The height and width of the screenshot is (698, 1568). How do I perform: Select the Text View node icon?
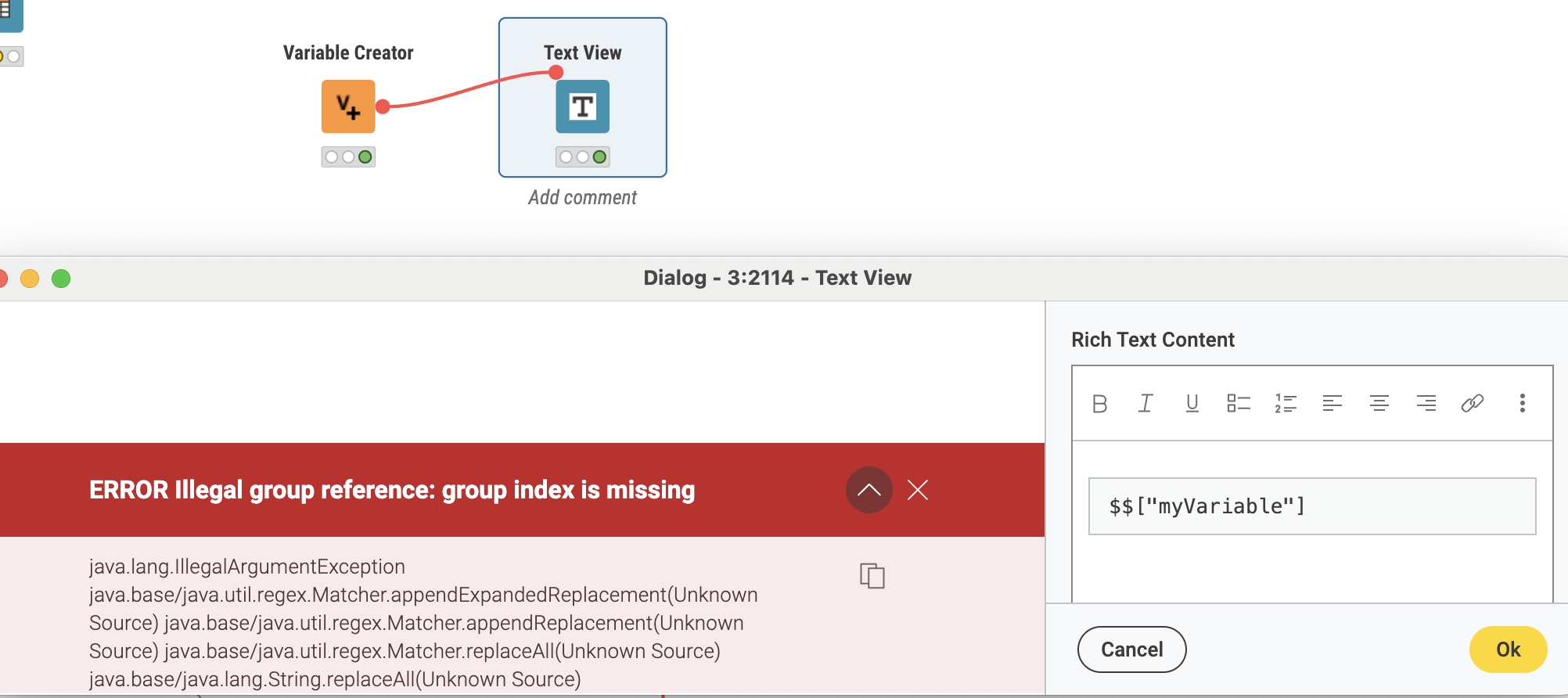(582, 106)
